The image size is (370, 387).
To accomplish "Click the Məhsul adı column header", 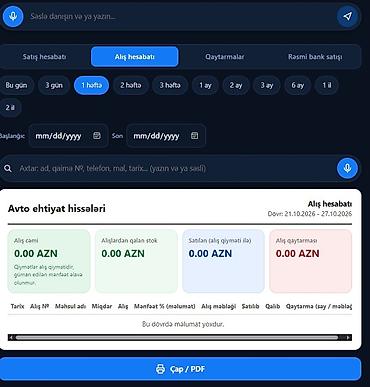I will pyautogui.click(x=70, y=306).
